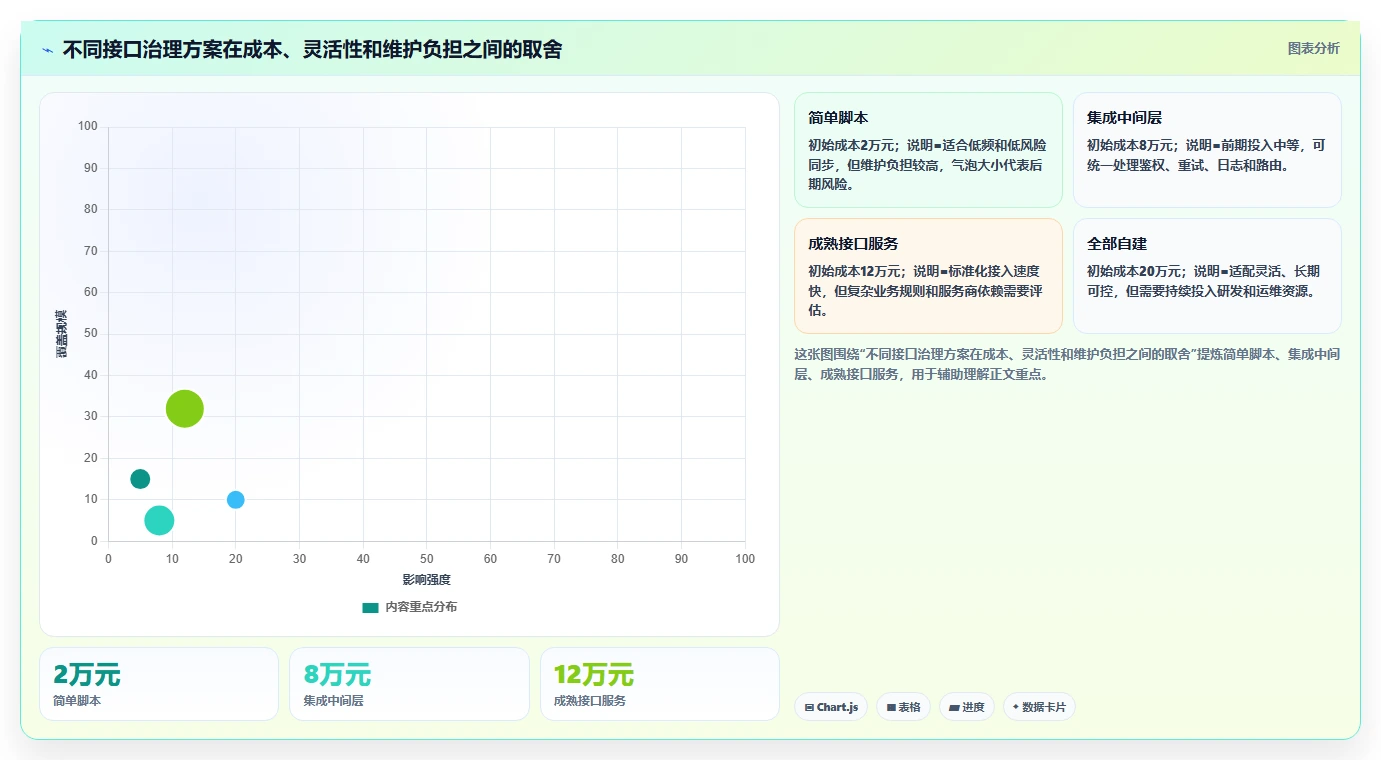This screenshot has width=1381, height=760.
Task: Toggle the 内容重点分布 legend color box
Action: tap(370, 607)
